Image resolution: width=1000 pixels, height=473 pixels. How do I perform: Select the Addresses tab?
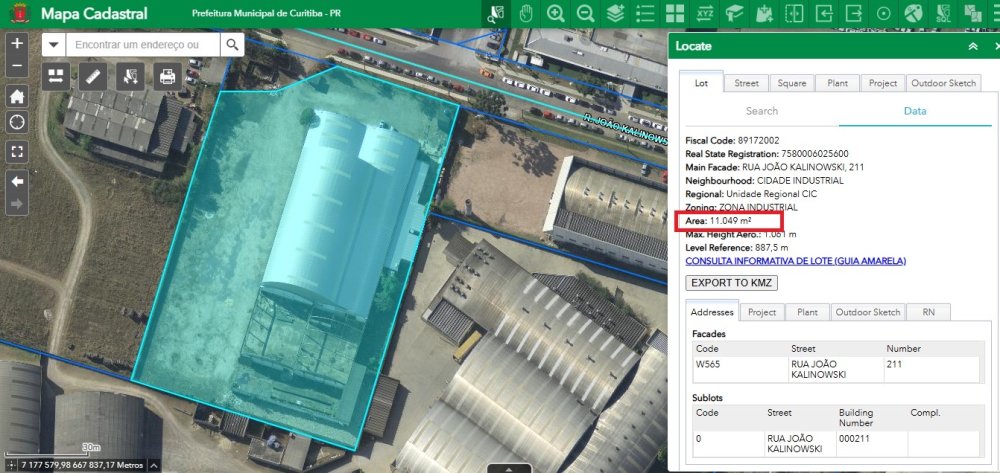[713, 312]
